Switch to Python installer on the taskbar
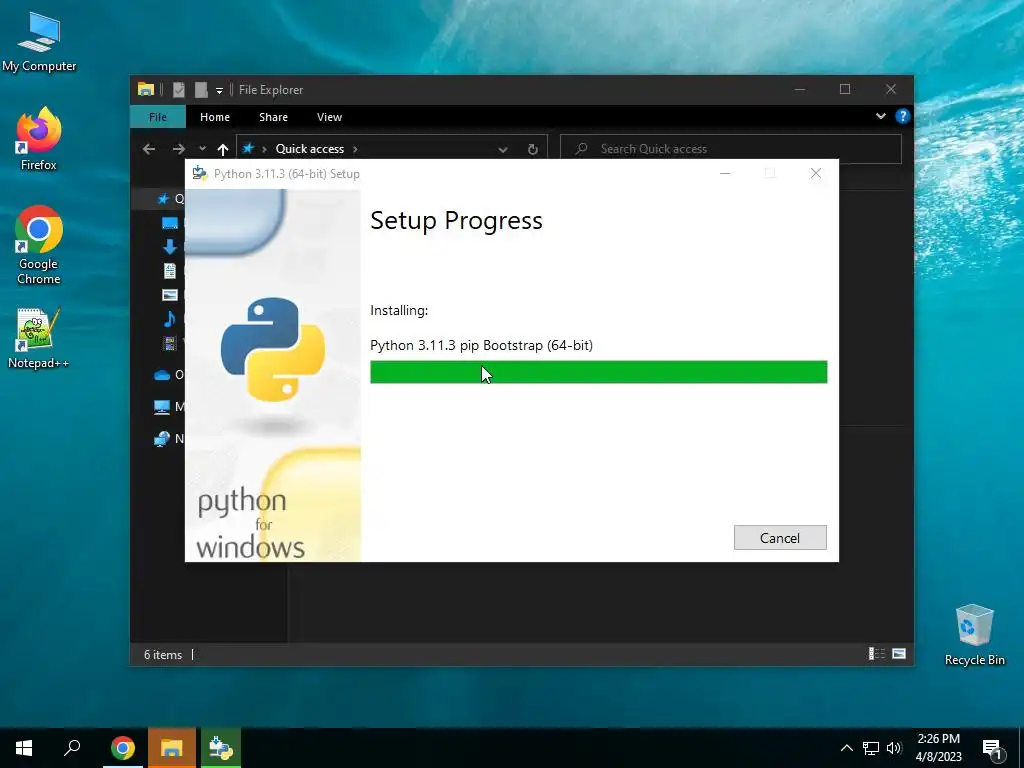Image resolution: width=1024 pixels, height=768 pixels. (221, 748)
